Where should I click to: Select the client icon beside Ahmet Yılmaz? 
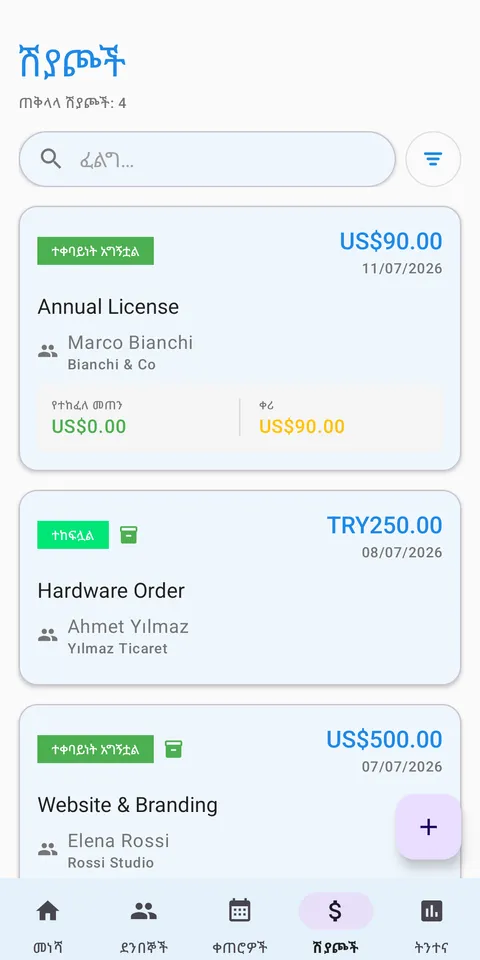click(x=48, y=636)
